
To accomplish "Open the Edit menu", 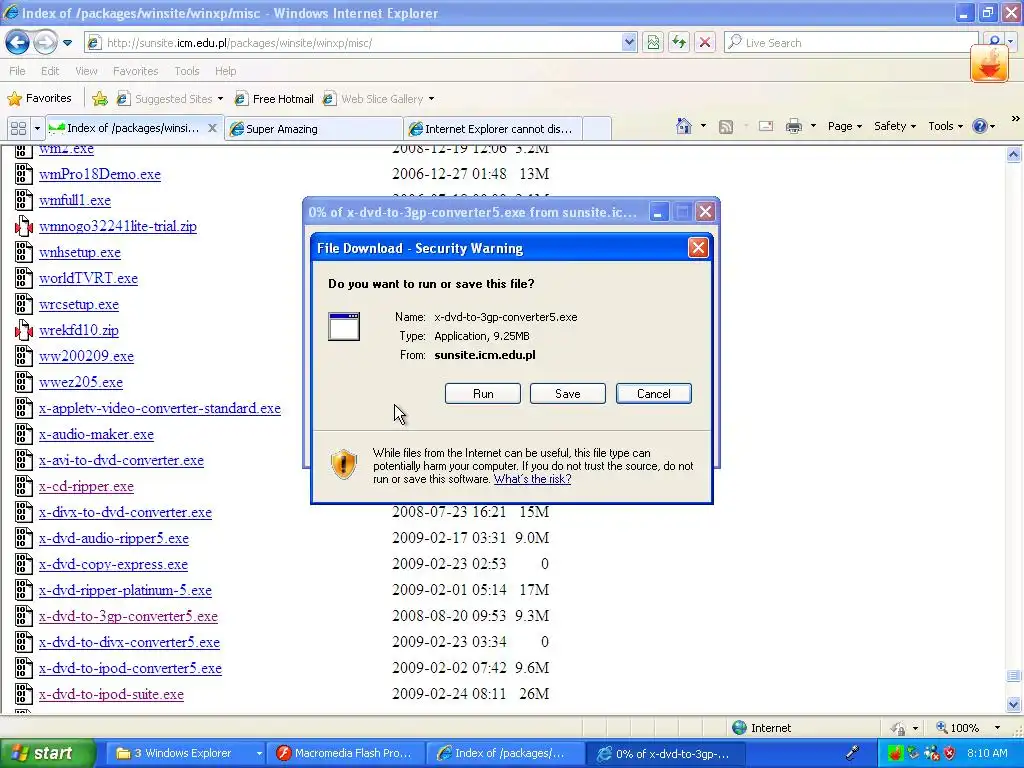I will point(50,71).
